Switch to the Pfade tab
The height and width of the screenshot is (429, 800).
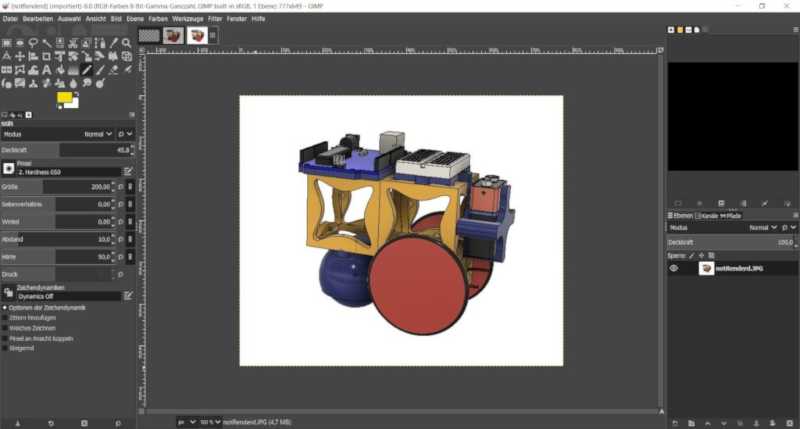731,216
